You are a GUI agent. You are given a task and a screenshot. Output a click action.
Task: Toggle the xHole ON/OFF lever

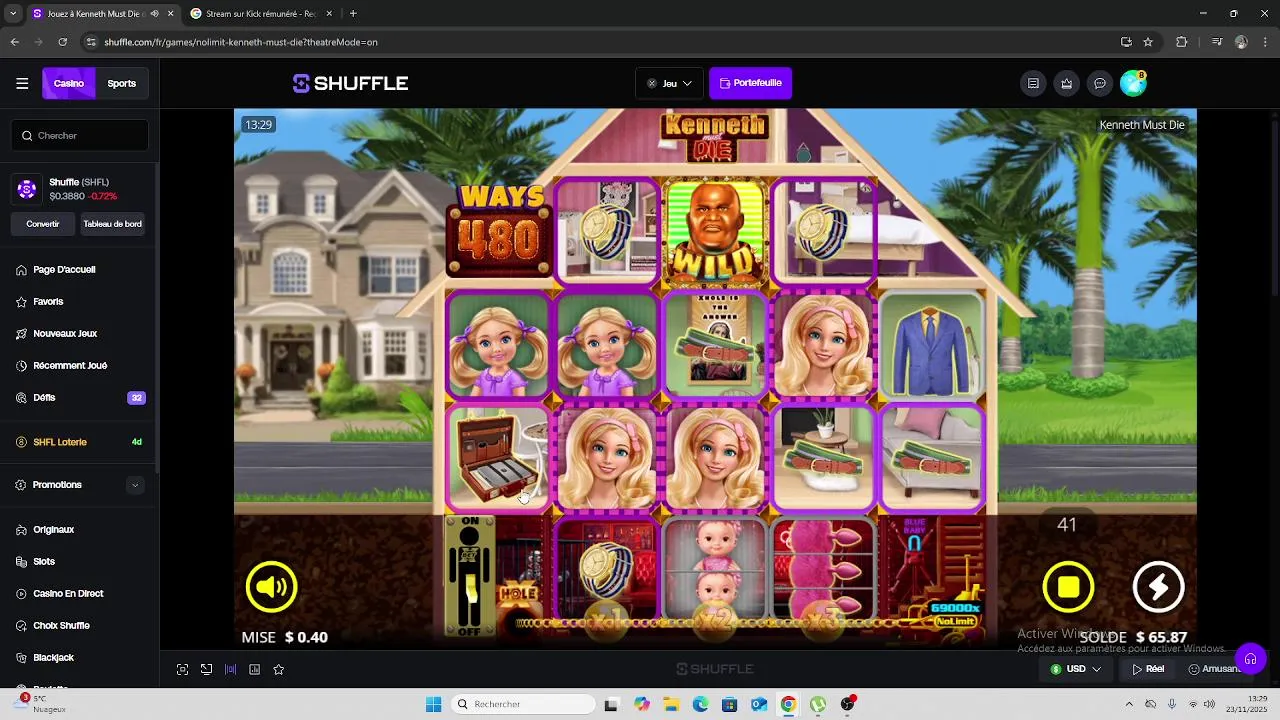click(470, 578)
